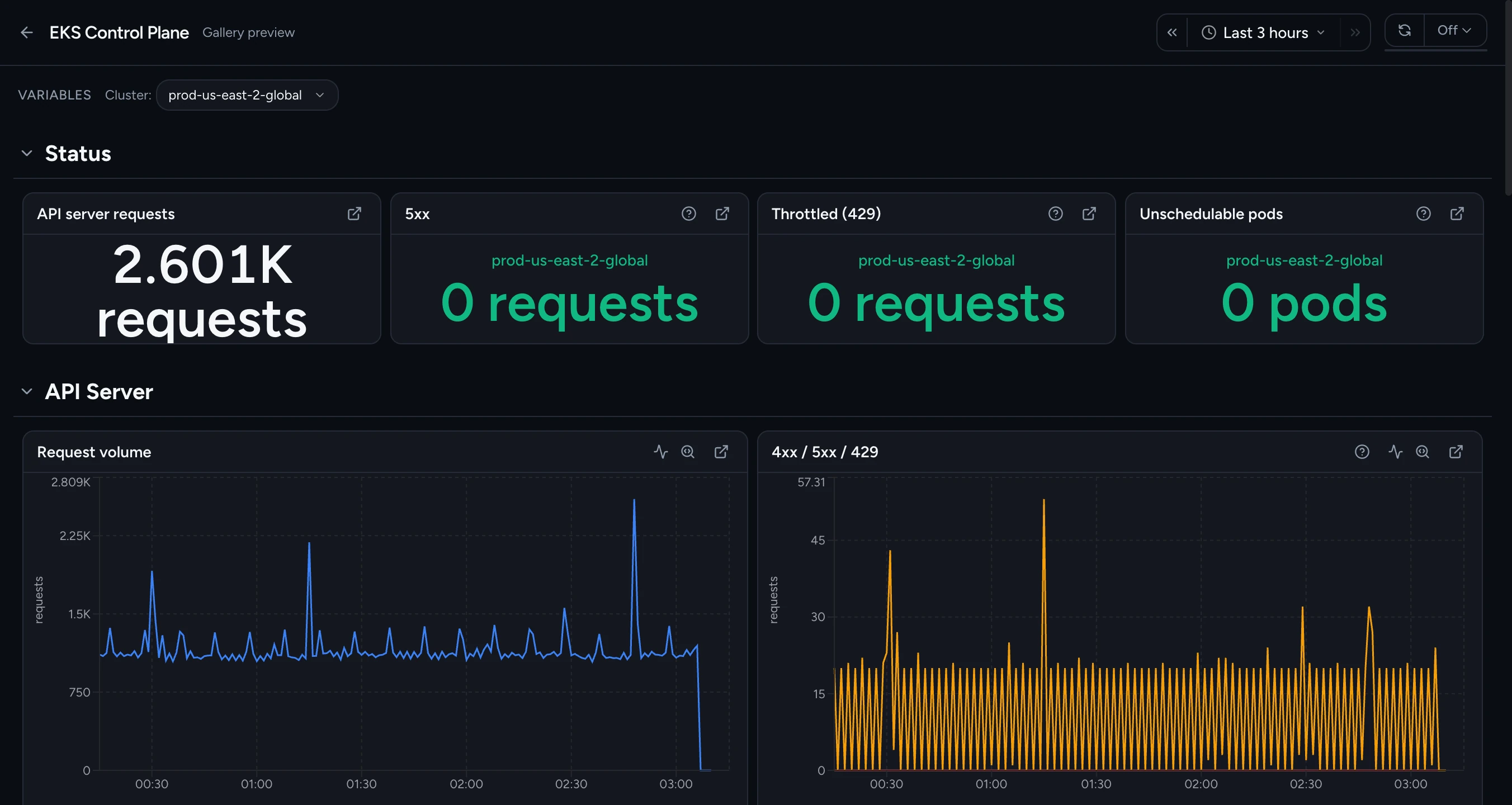Click the Request volume activity pulse icon

click(661, 452)
